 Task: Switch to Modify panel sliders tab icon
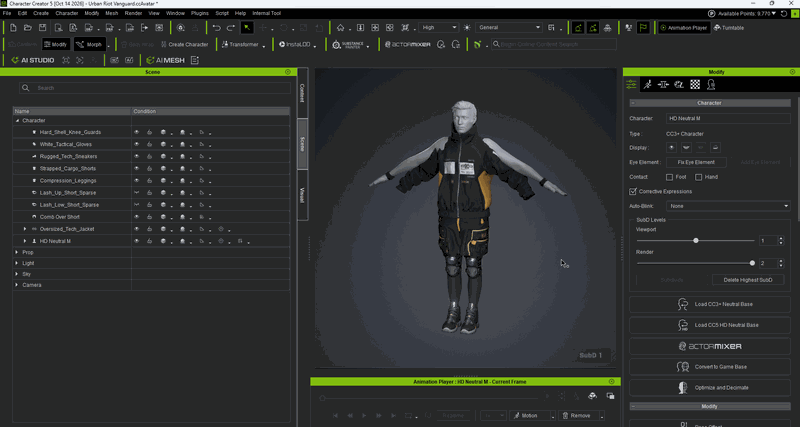(x=632, y=84)
